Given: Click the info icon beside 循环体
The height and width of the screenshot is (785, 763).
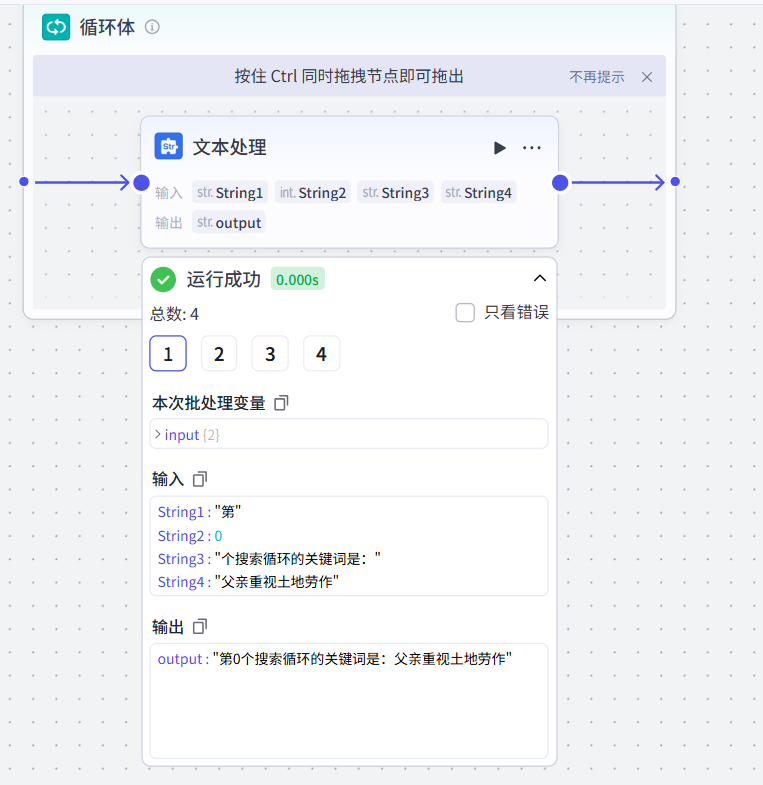Looking at the screenshot, I should (x=152, y=27).
